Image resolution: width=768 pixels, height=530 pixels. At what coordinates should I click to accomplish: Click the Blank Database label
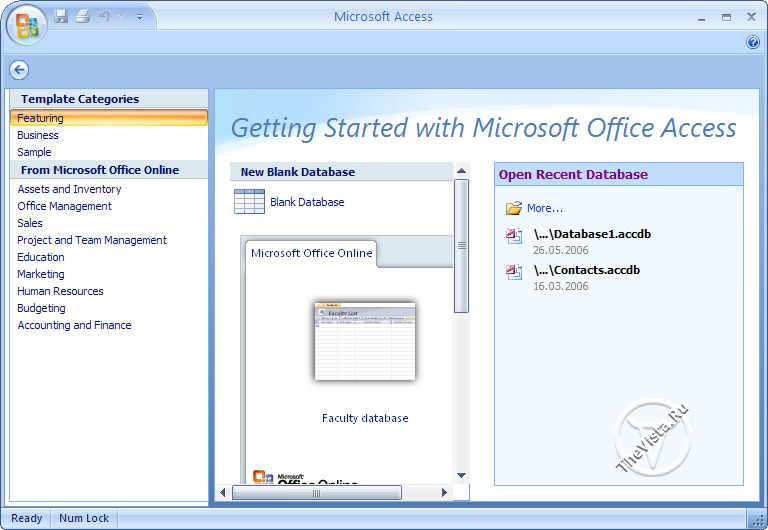[307, 202]
